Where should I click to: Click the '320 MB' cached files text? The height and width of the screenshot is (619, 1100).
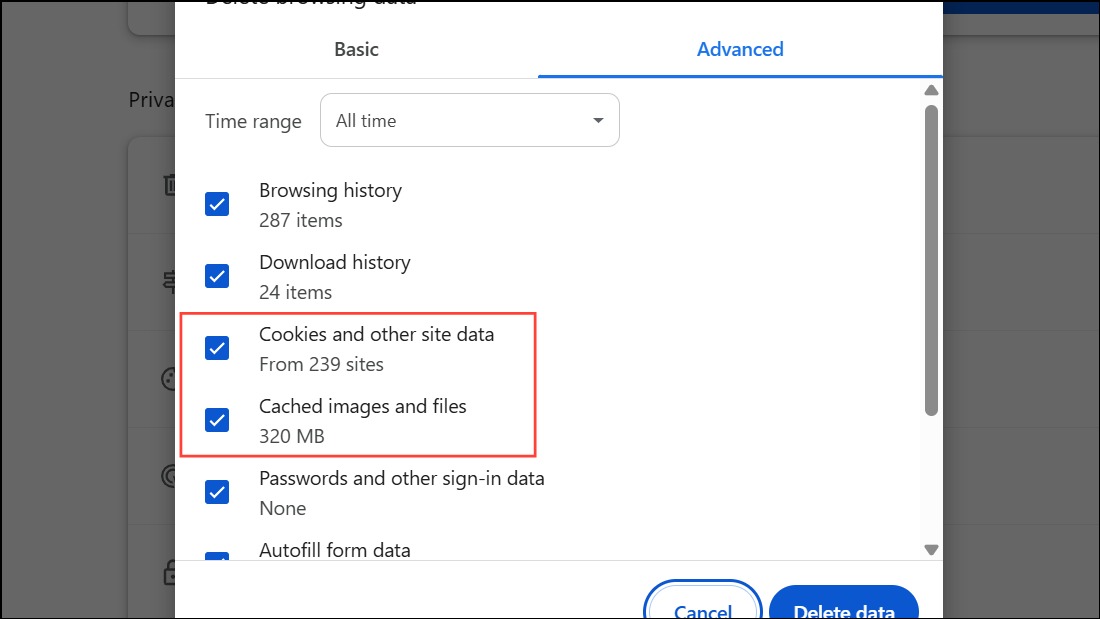click(292, 437)
